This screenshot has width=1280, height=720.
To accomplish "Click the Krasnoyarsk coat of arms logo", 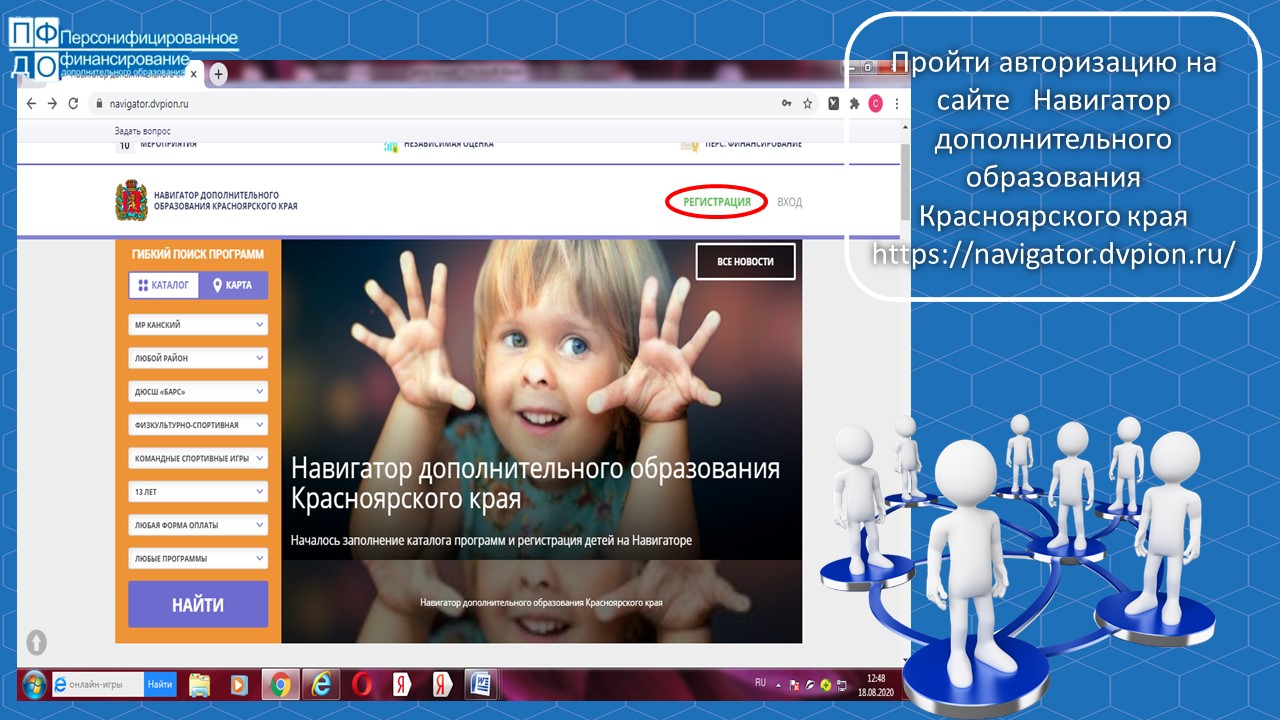I will point(131,201).
